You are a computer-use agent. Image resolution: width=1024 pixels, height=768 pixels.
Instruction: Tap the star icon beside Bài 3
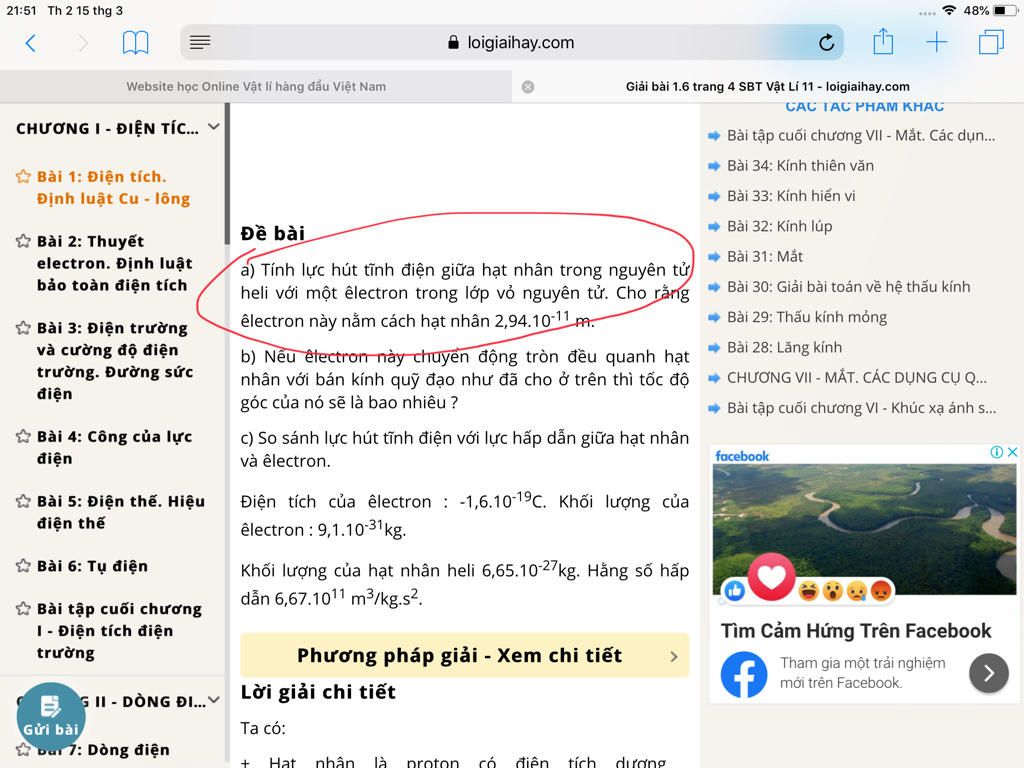[x=23, y=327]
